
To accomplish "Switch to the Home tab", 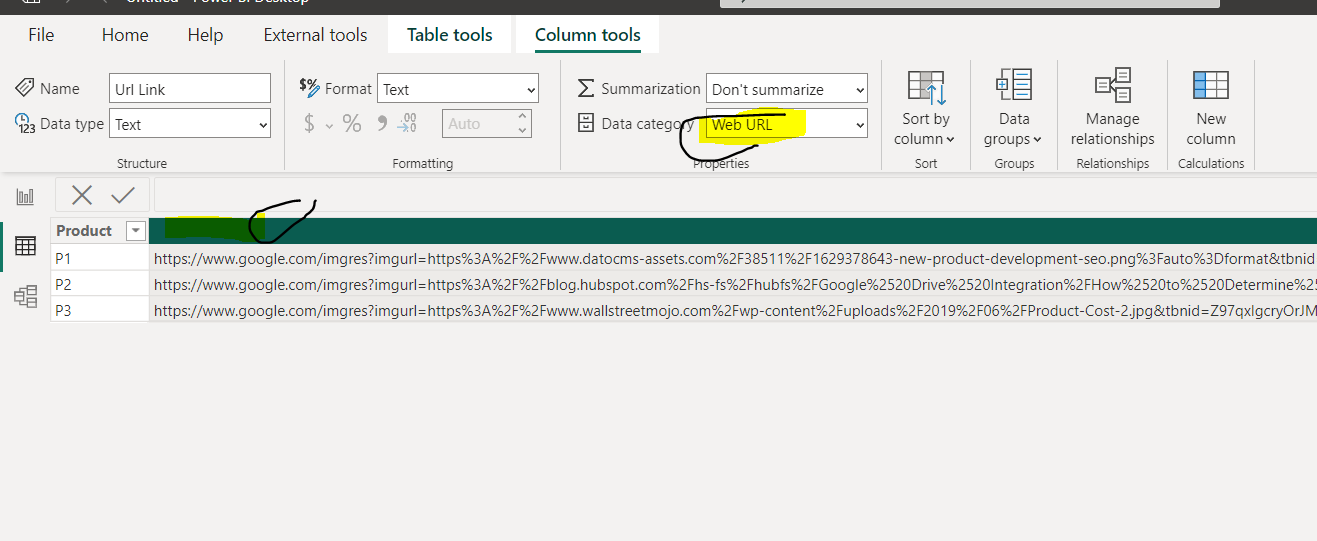I will [x=125, y=35].
